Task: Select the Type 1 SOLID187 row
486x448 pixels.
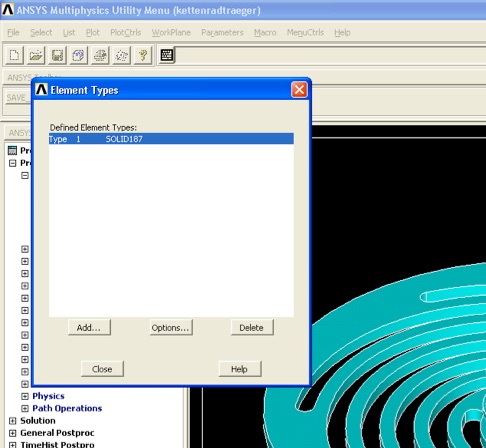Action: coord(171,139)
